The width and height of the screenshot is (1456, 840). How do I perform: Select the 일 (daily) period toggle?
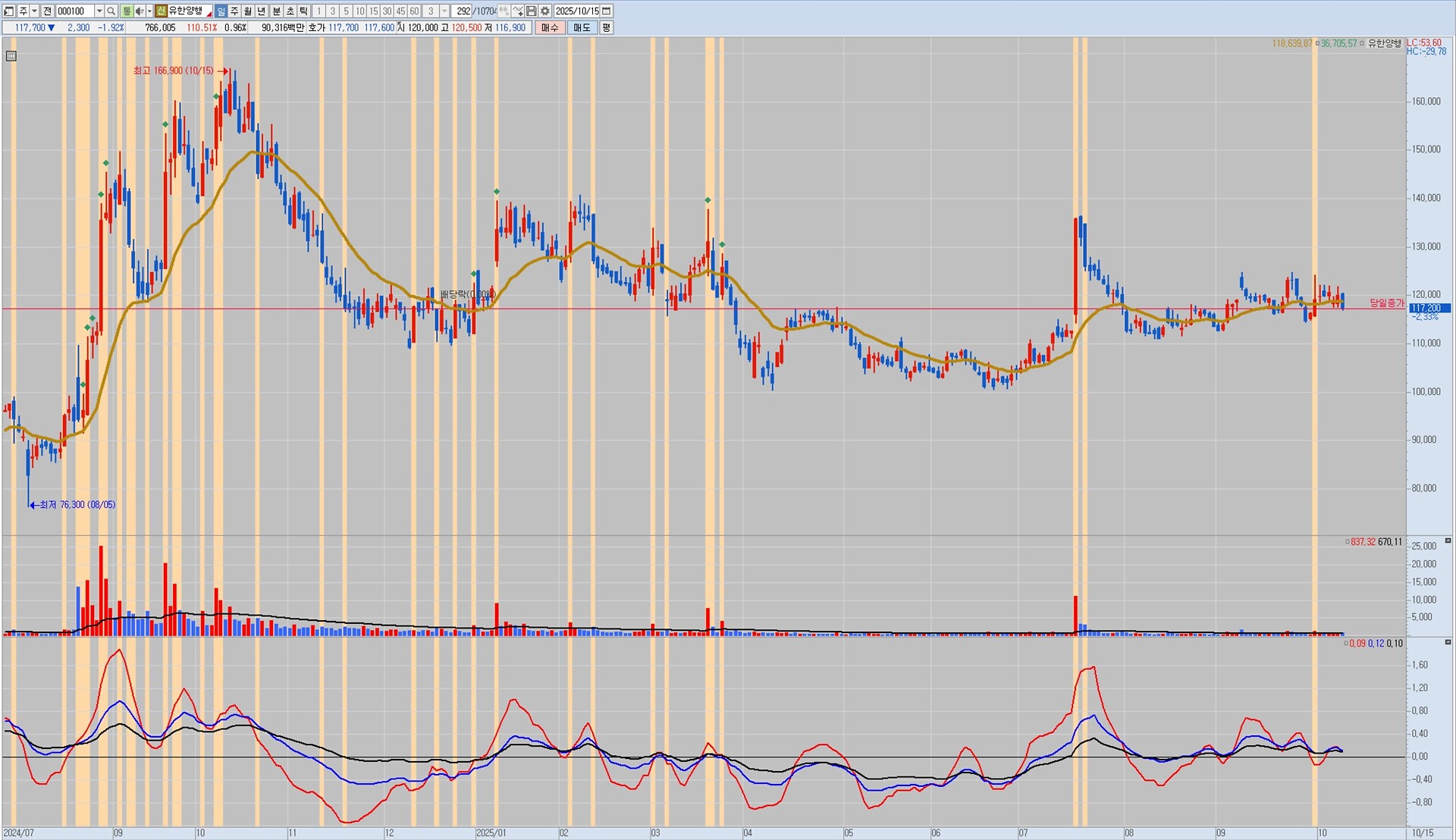[221, 11]
